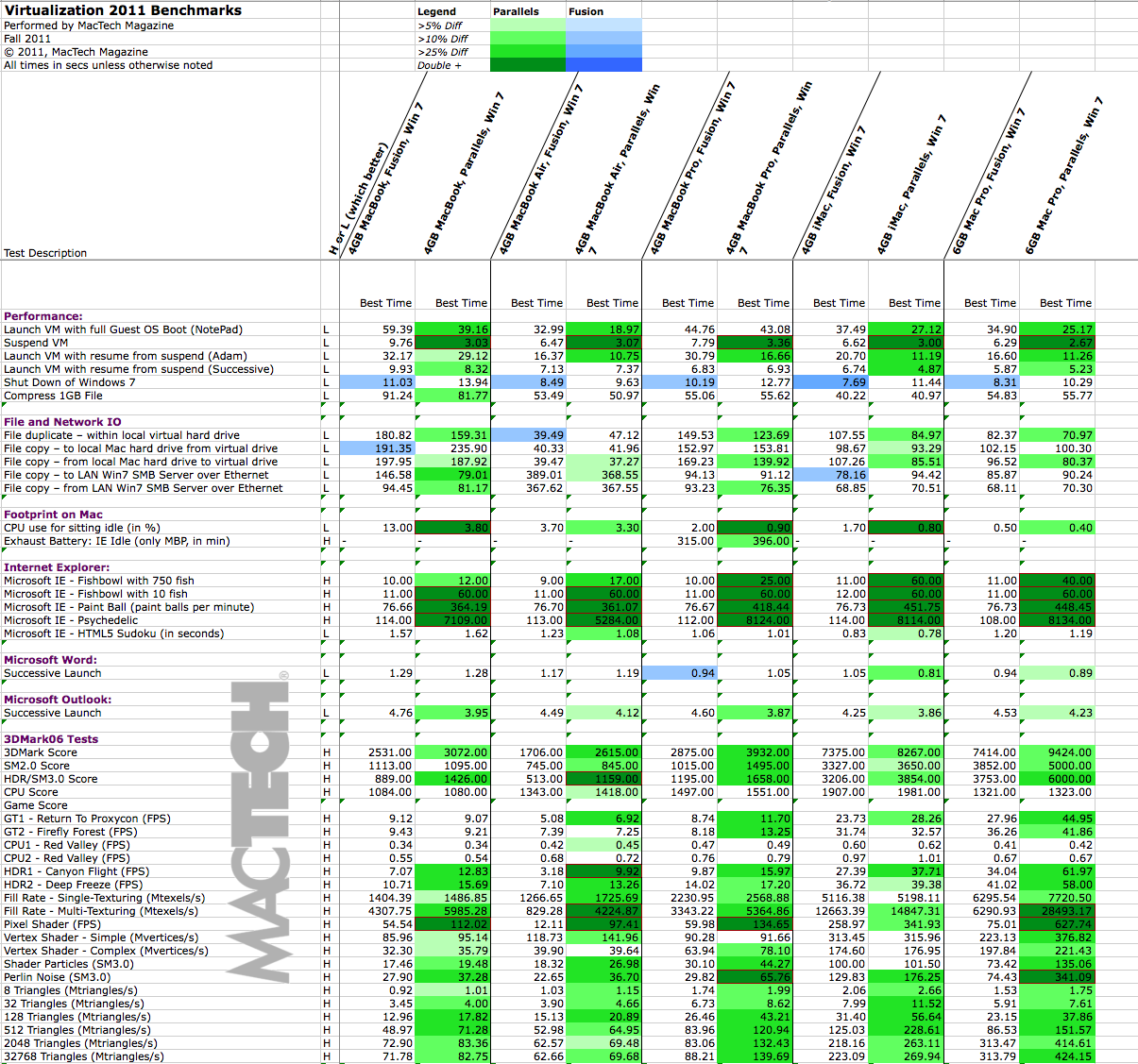Screen dimensions: 1138x1064
Task: Click the "Performance:" section heading
Action: [43, 316]
